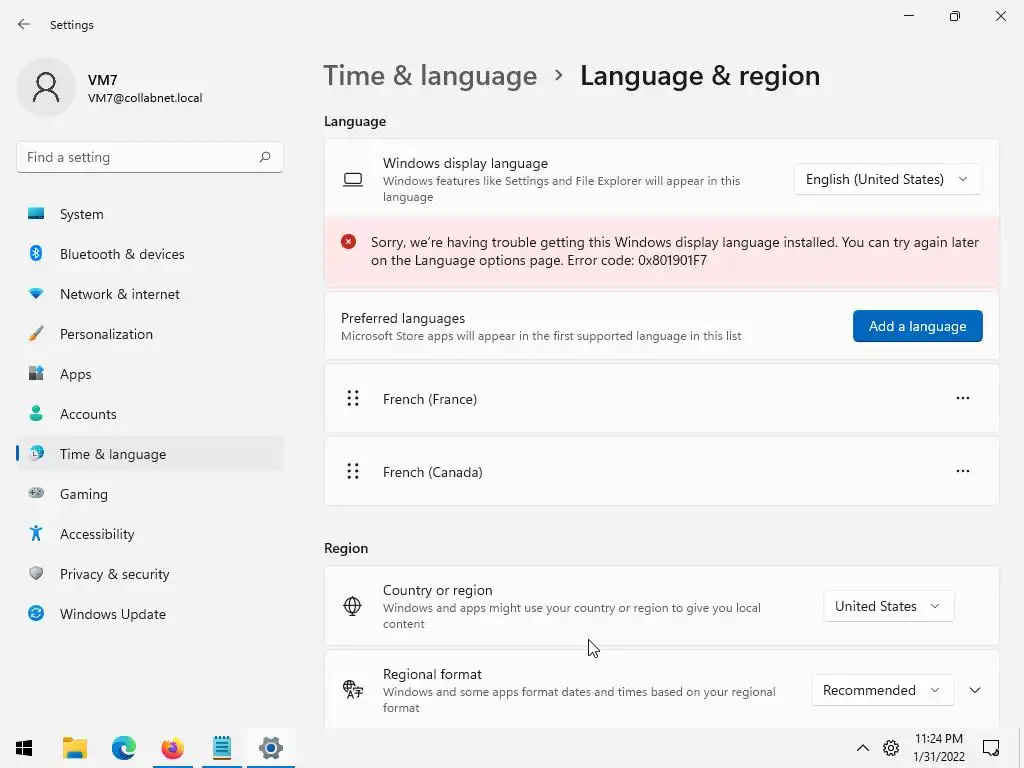Click the Windows Update sync icon
Image resolution: width=1024 pixels, height=768 pixels.
36,613
